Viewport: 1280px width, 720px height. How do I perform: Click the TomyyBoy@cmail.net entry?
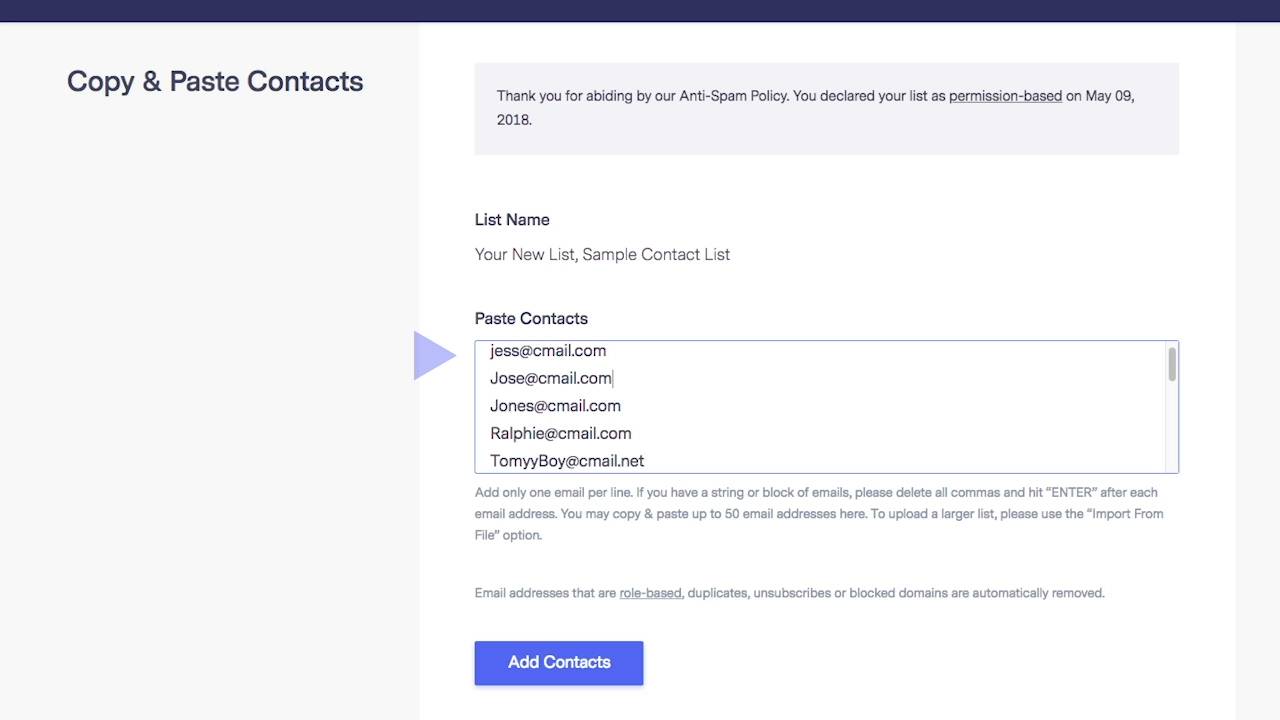pos(566,461)
